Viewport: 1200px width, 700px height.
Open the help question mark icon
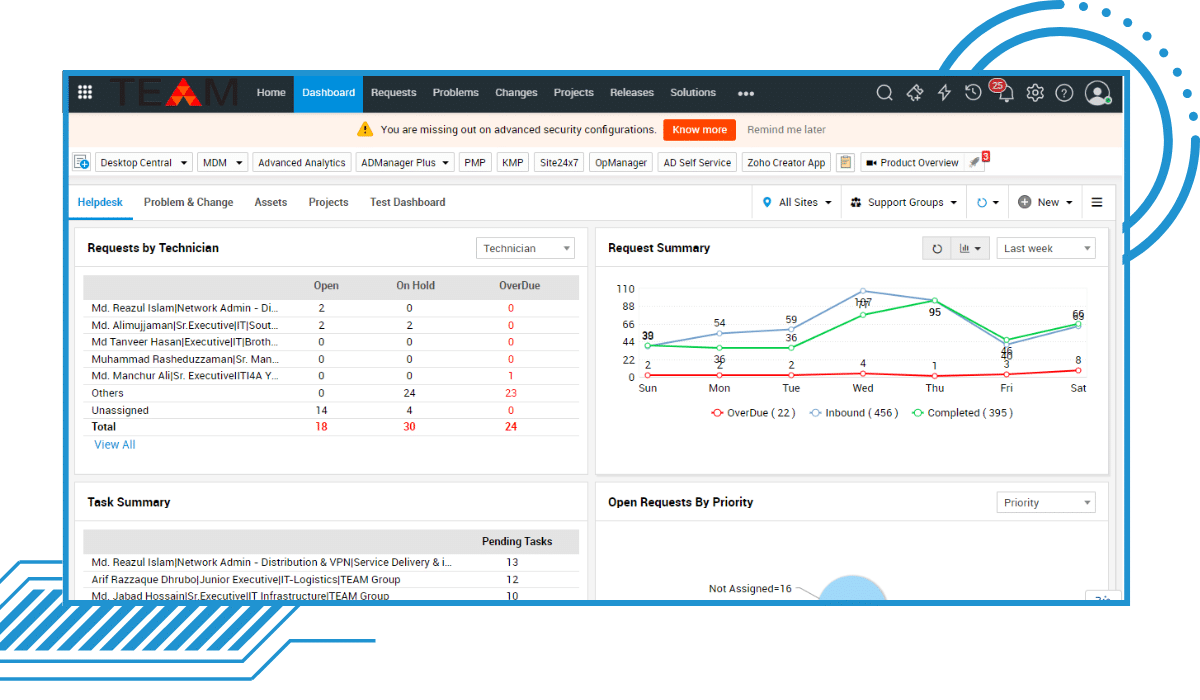[x=1063, y=92]
